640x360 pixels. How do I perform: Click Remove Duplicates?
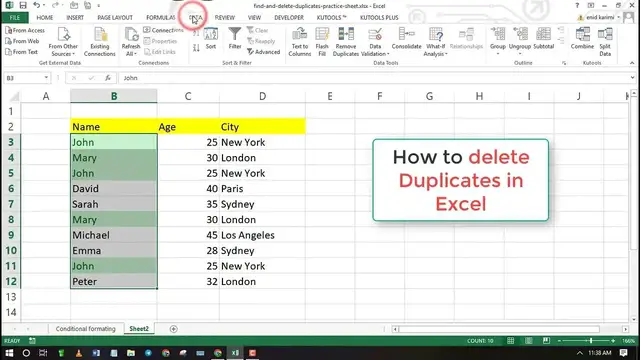click(346, 42)
